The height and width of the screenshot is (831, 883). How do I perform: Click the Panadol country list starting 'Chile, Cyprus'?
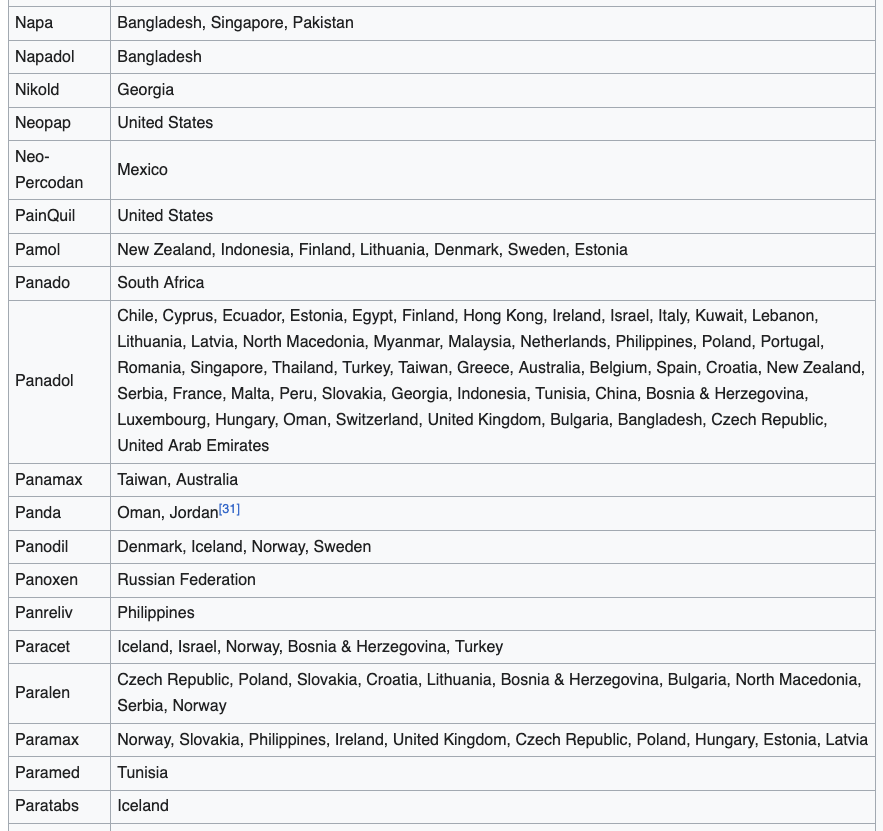tap(491, 381)
